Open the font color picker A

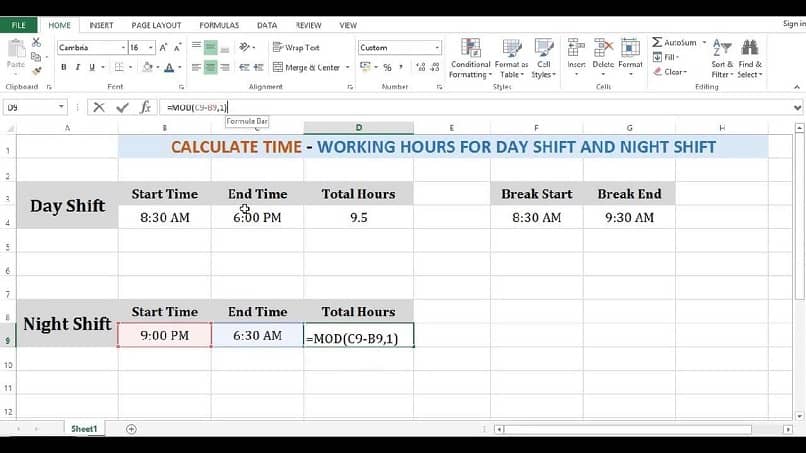[x=169, y=67]
